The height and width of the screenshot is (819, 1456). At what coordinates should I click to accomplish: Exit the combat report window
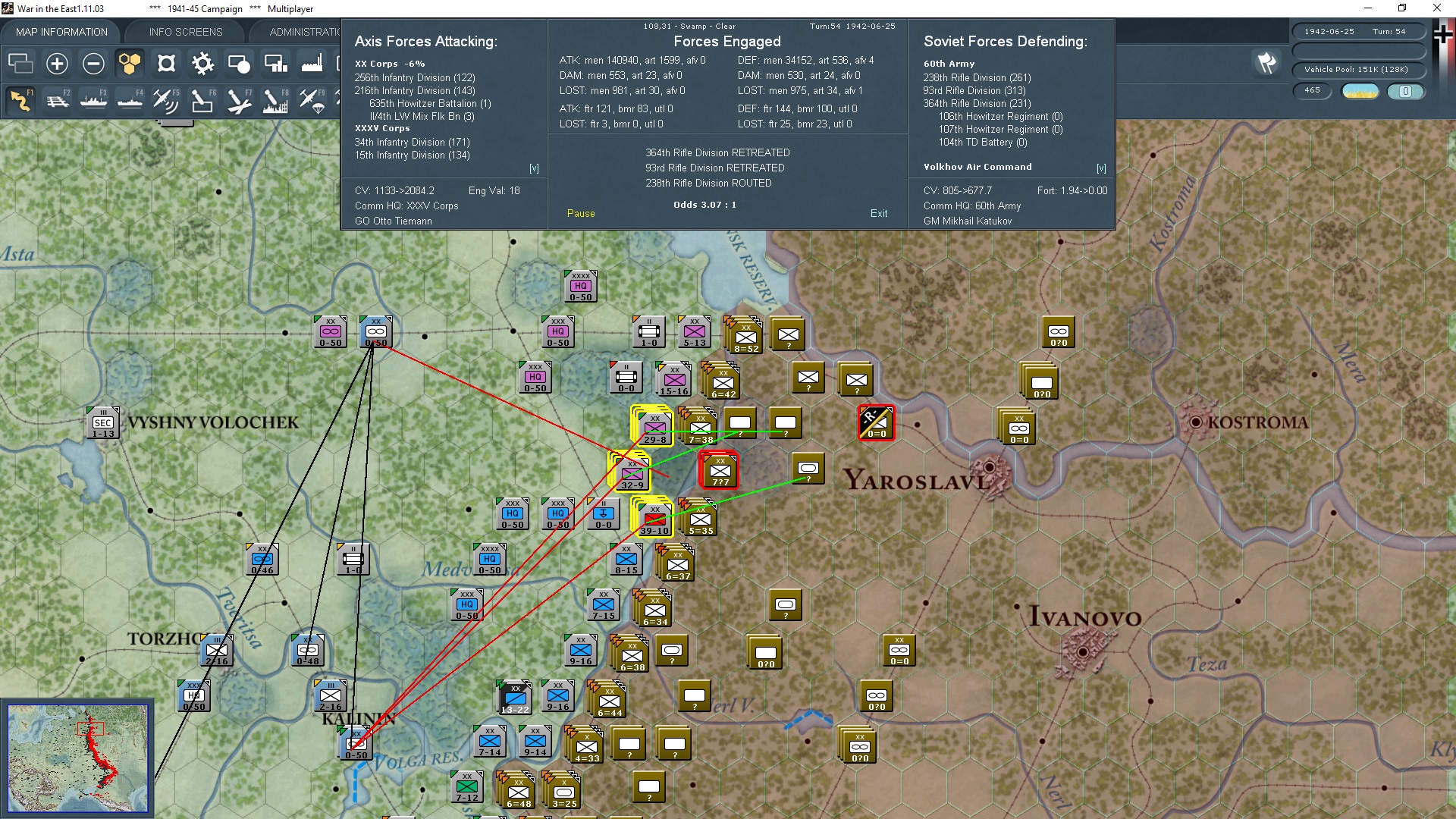coord(879,214)
